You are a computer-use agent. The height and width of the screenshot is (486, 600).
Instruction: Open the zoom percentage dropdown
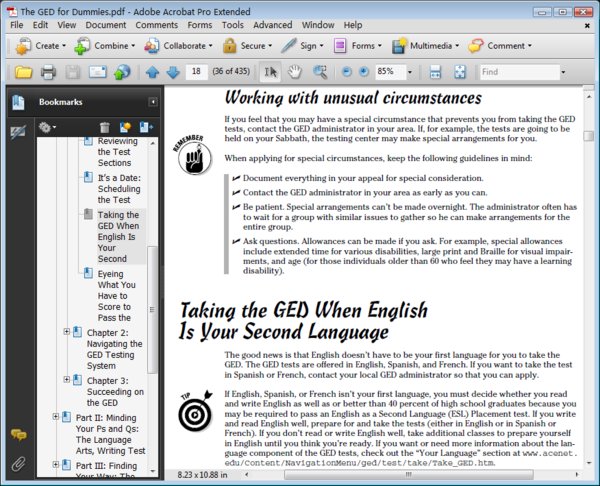tap(410, 72)
